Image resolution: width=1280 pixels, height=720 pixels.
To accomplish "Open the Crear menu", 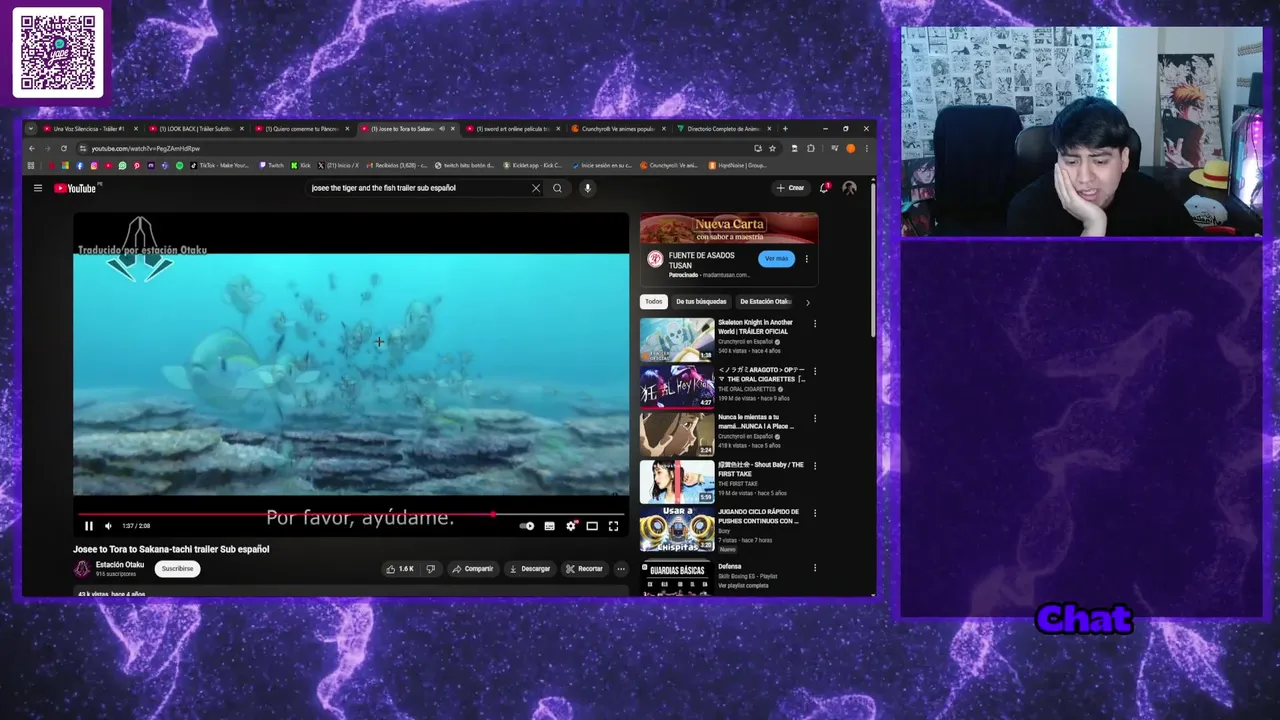I will (x=790, y=188).
